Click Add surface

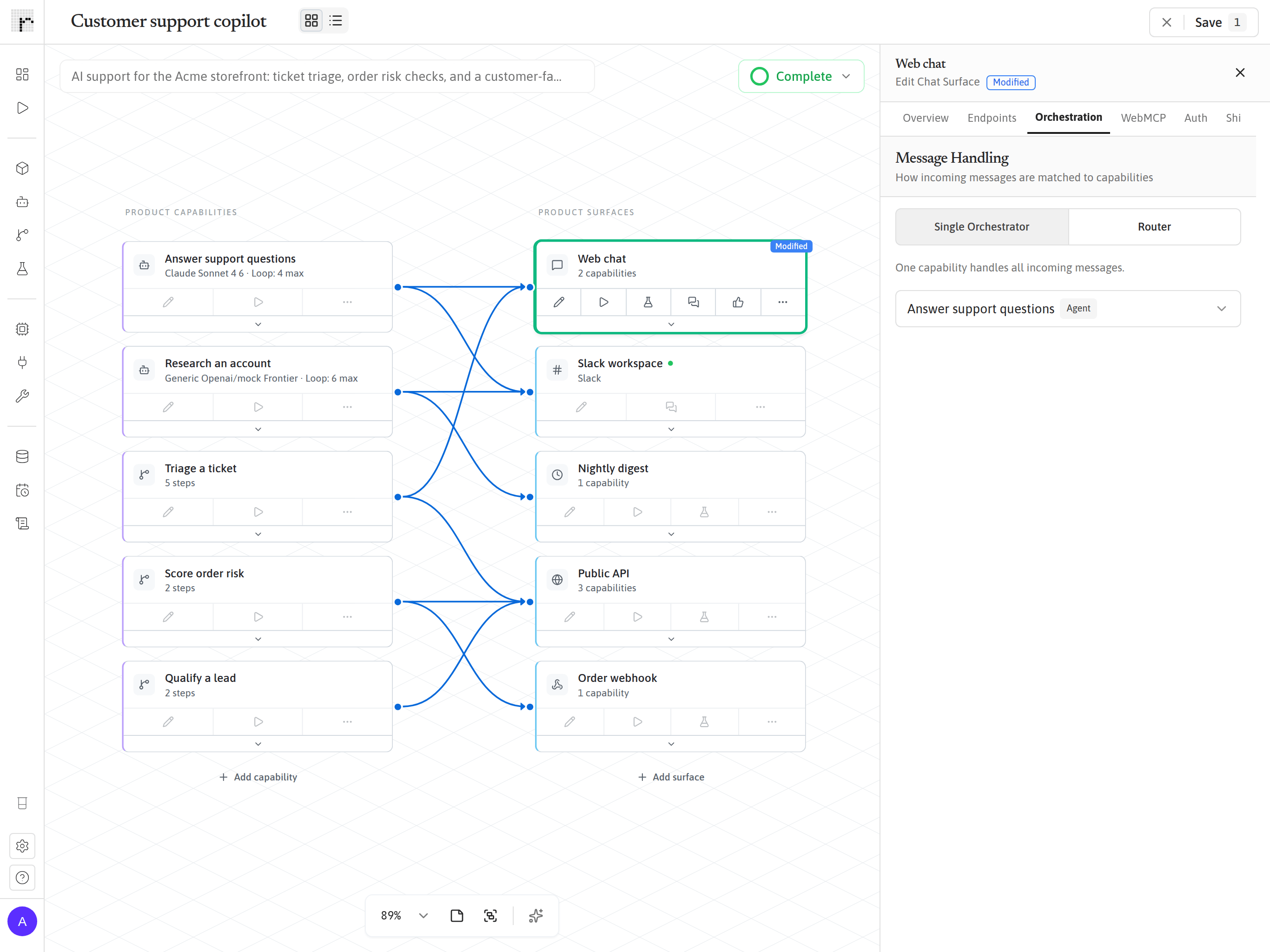671,777
